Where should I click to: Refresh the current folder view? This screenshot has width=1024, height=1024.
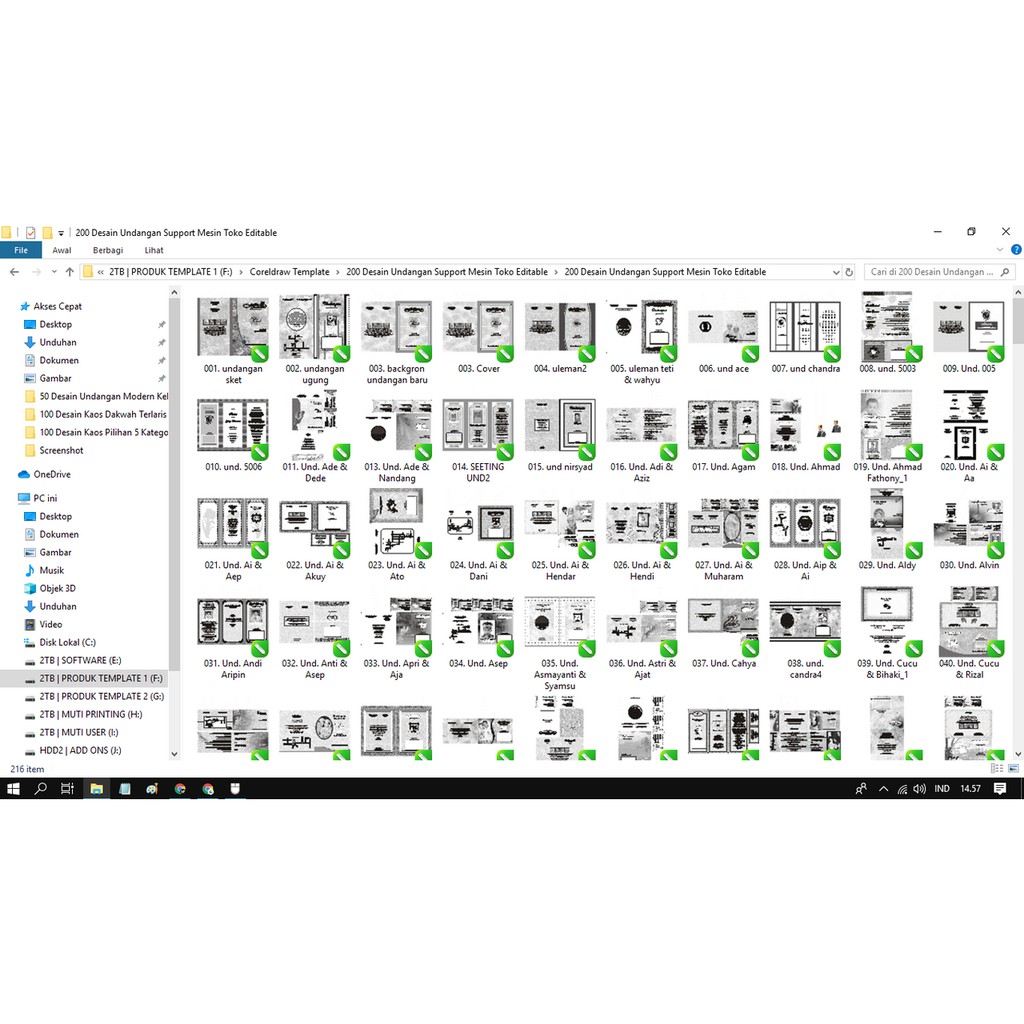click(849, 272)
